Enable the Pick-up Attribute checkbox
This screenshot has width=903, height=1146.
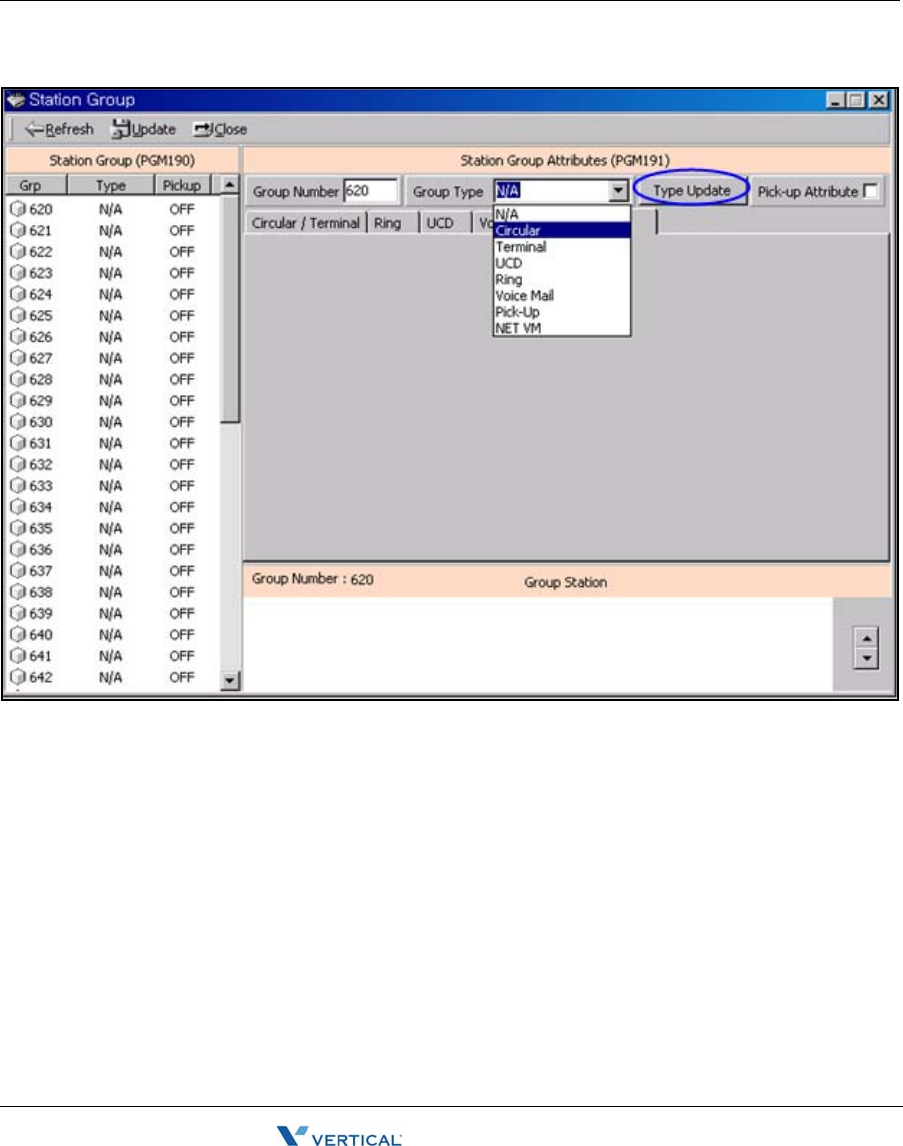pos(870,191)
